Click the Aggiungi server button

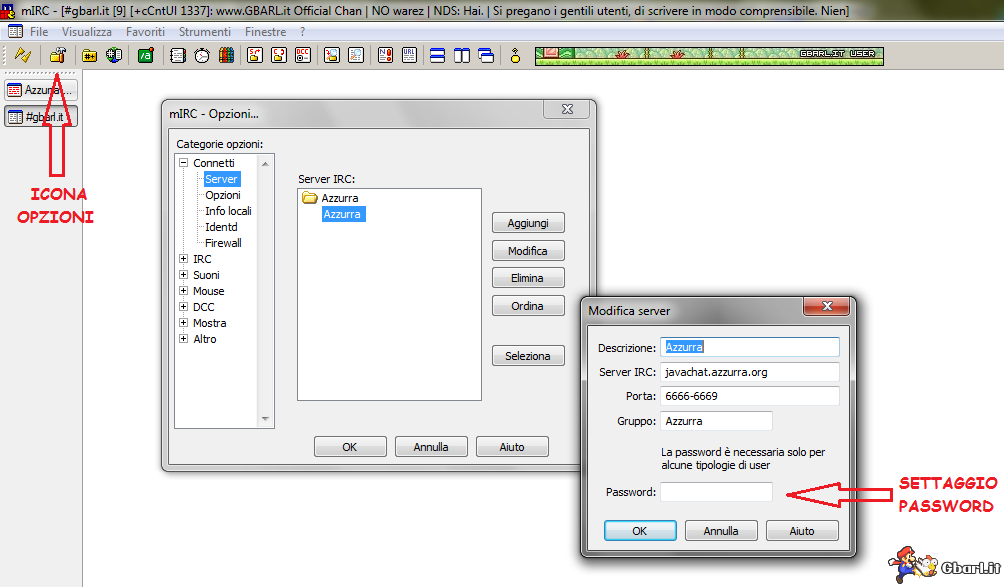pyautogui.click(x=528, y=223)
